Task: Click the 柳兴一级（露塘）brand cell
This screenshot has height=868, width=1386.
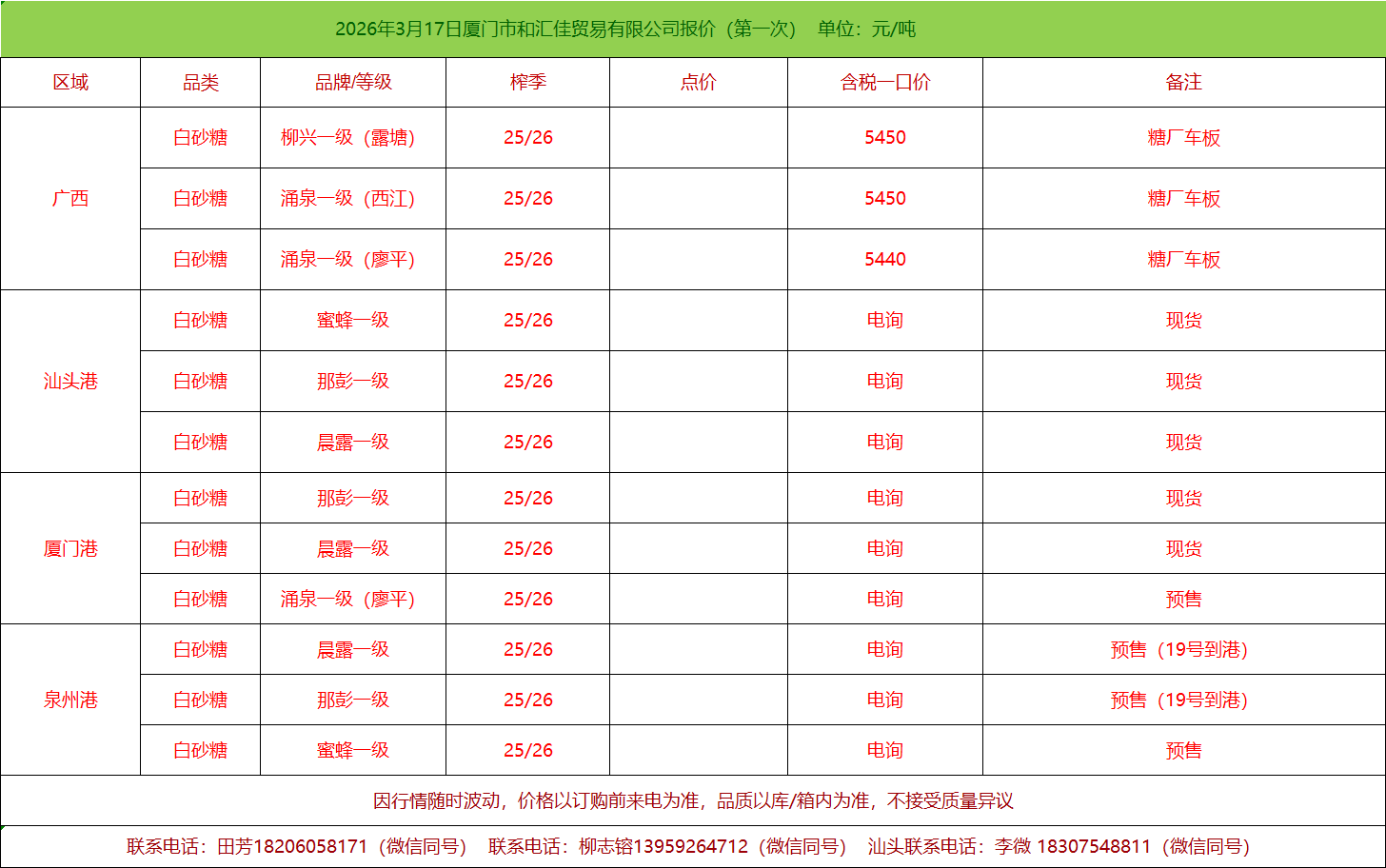Action: coord(347,138)
